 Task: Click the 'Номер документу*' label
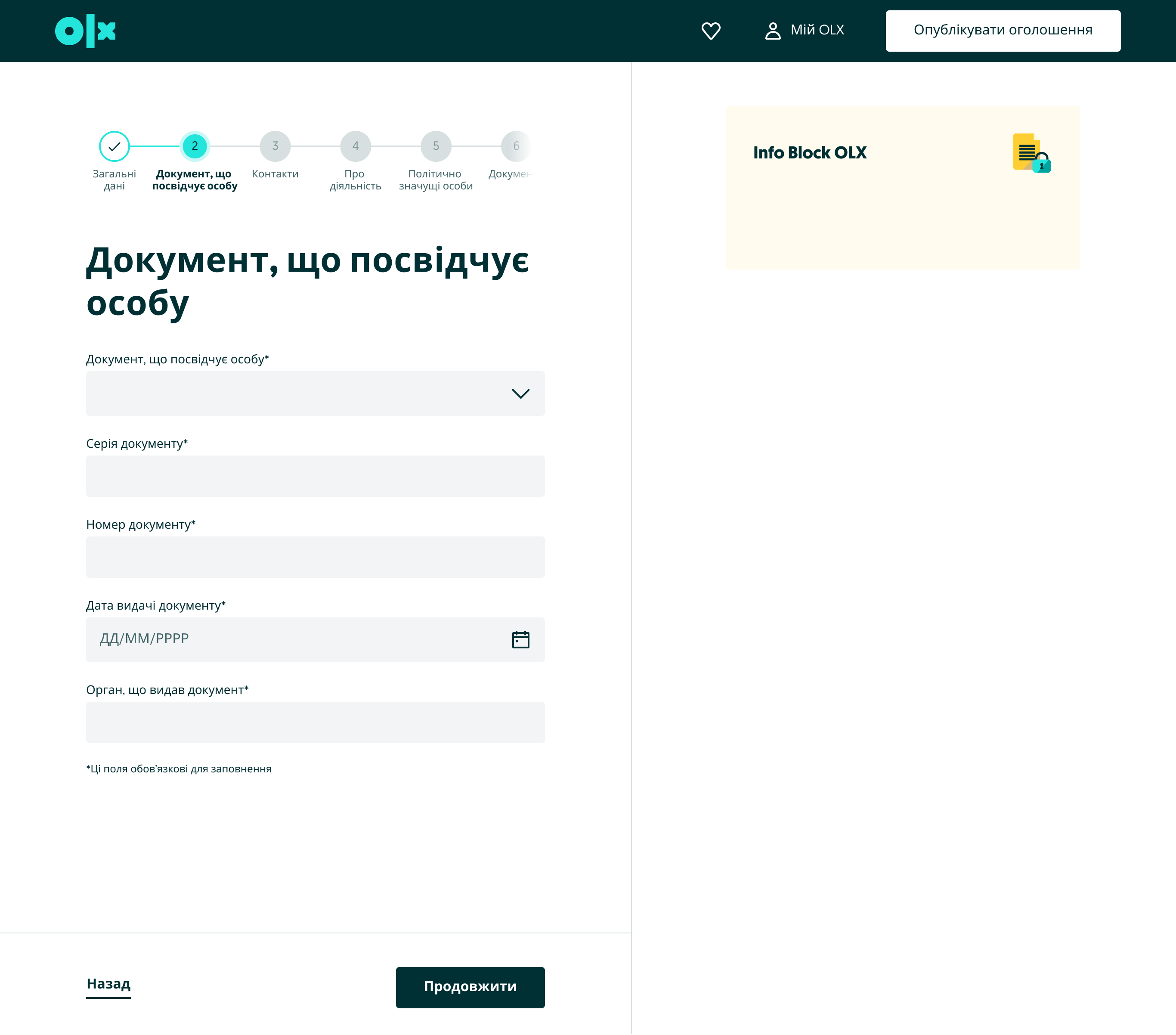coord(141,525)
